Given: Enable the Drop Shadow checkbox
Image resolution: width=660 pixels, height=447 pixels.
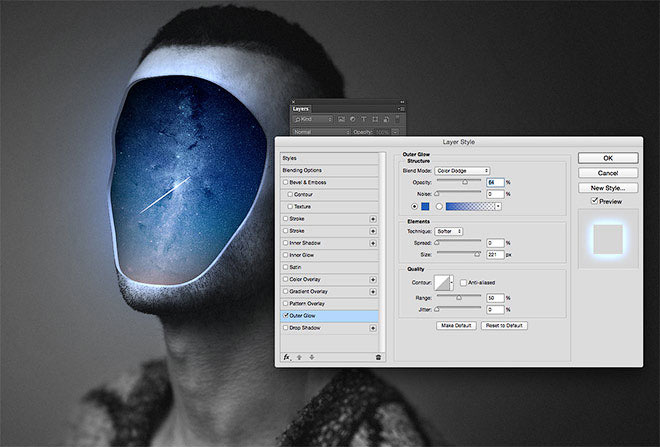Looking at the screenshot, I should (x=286, y=327).
